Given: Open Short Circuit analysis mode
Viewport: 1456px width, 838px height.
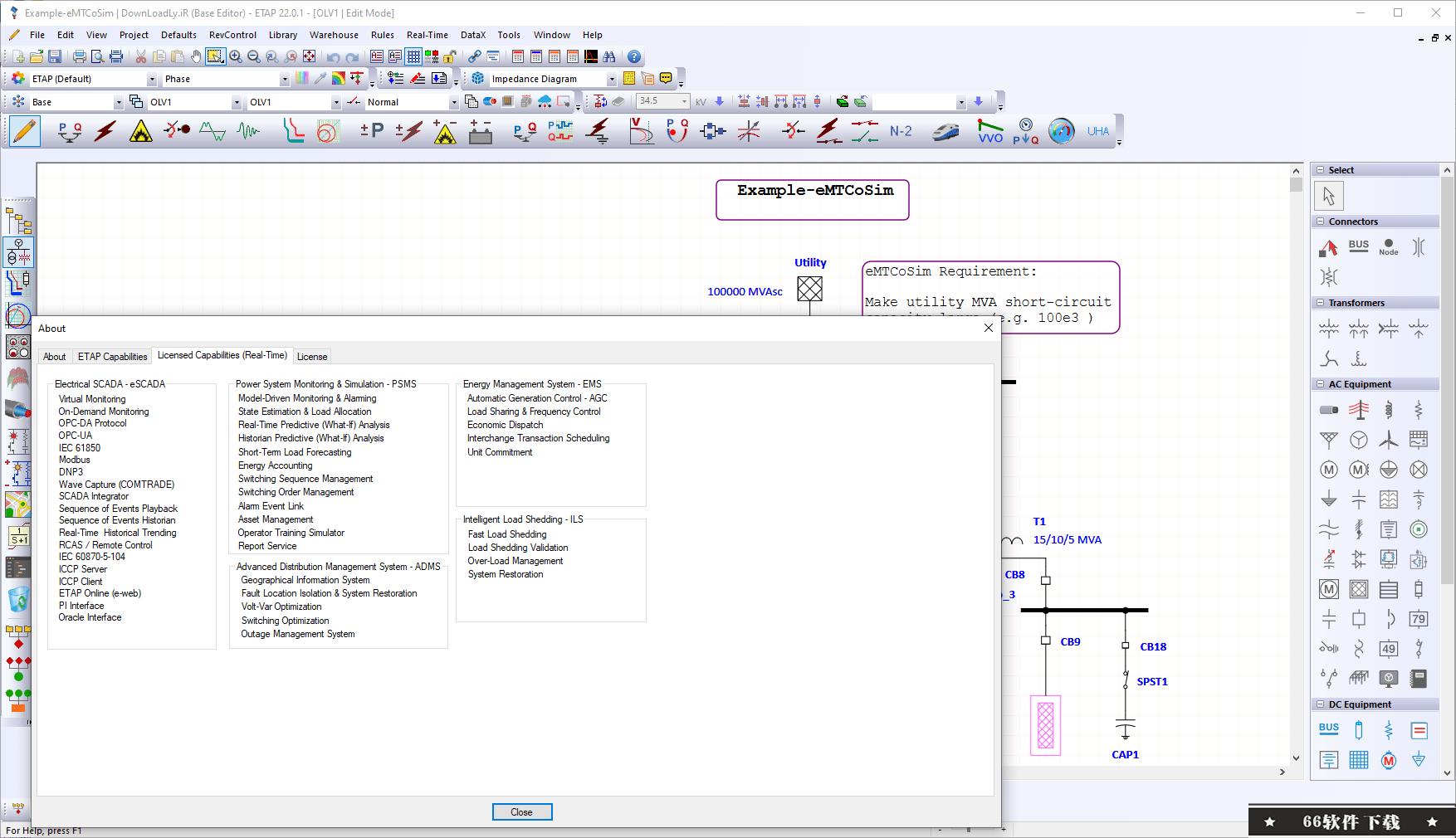Looking at the screenshot, I should pos(105,131).
